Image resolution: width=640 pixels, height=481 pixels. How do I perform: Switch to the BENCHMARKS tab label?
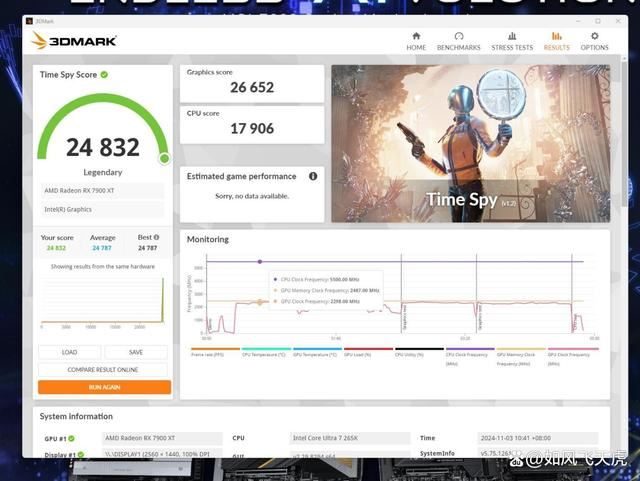coord(459,47)
